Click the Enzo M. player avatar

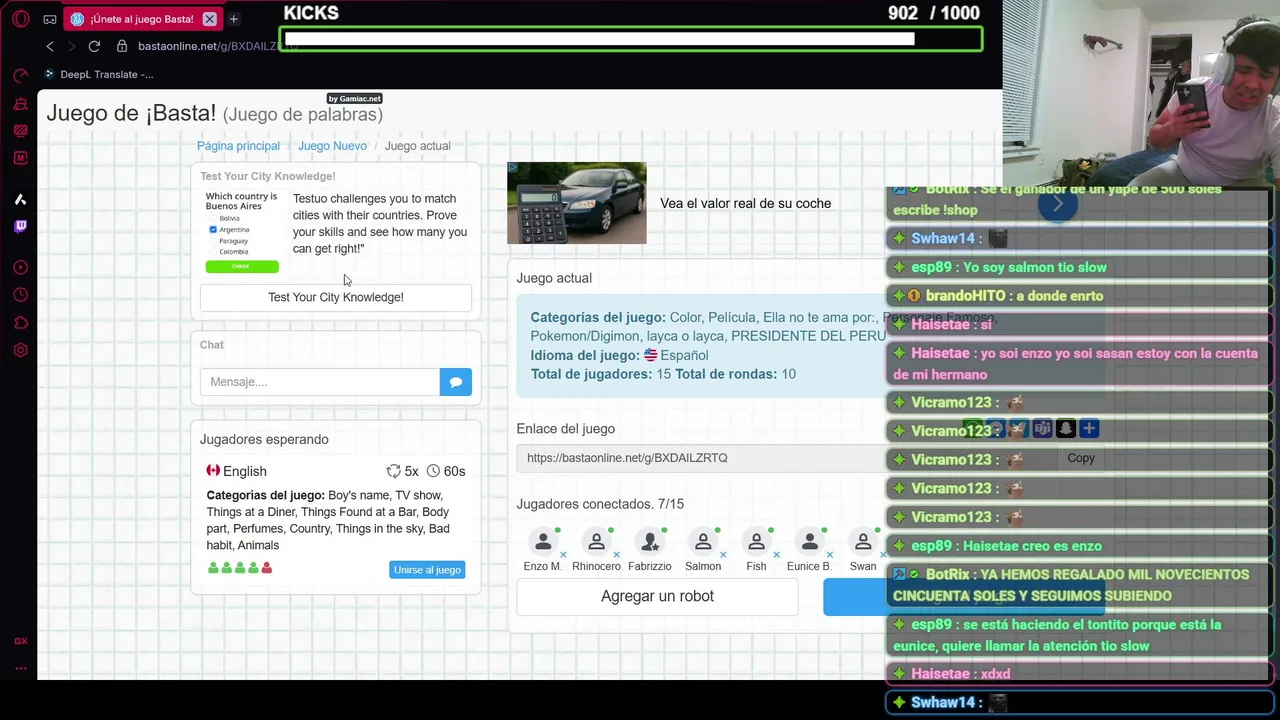(x=543, y=542)
